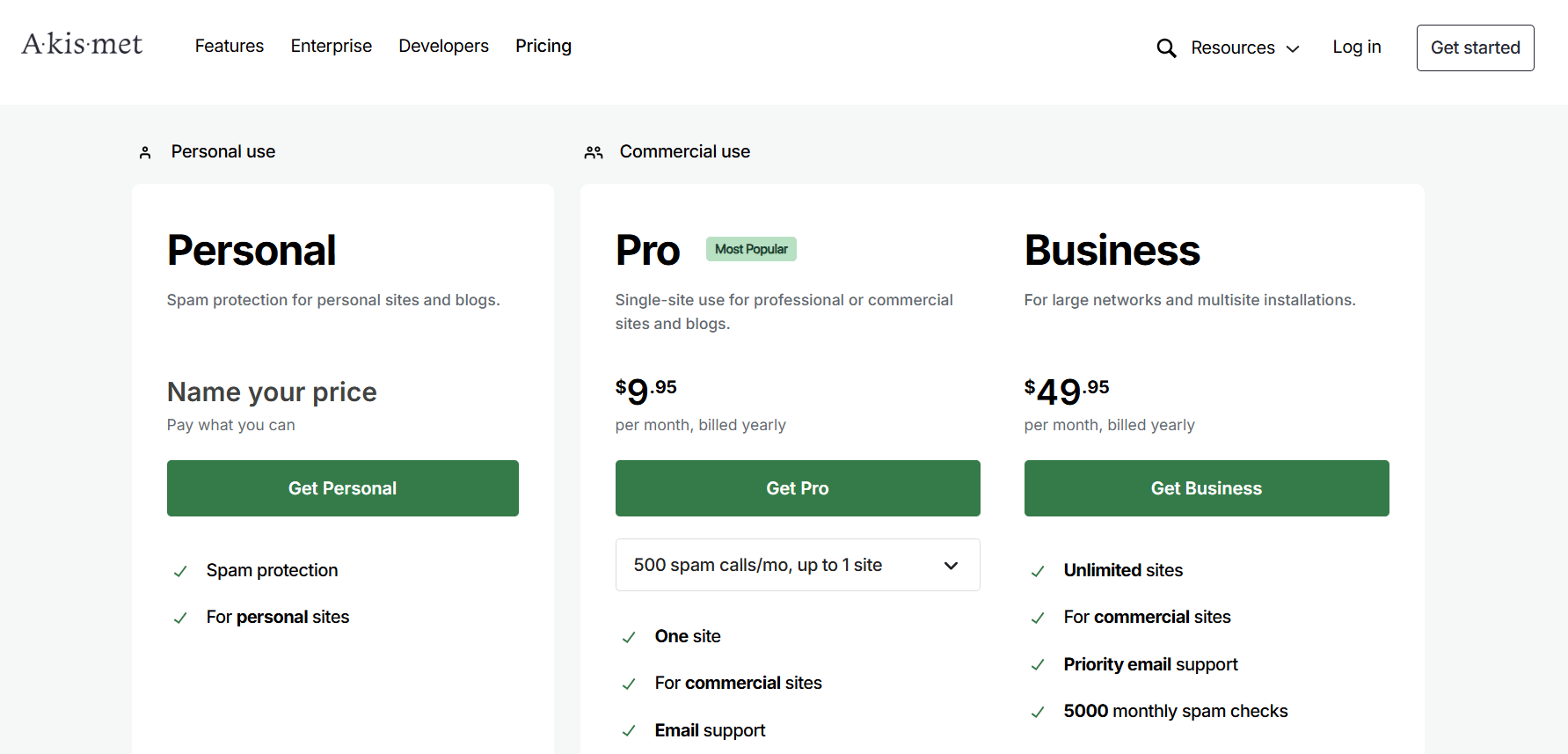Screen dimensions: 1568x754
Task: Go to the Pricing page
Action: (543, 46)
